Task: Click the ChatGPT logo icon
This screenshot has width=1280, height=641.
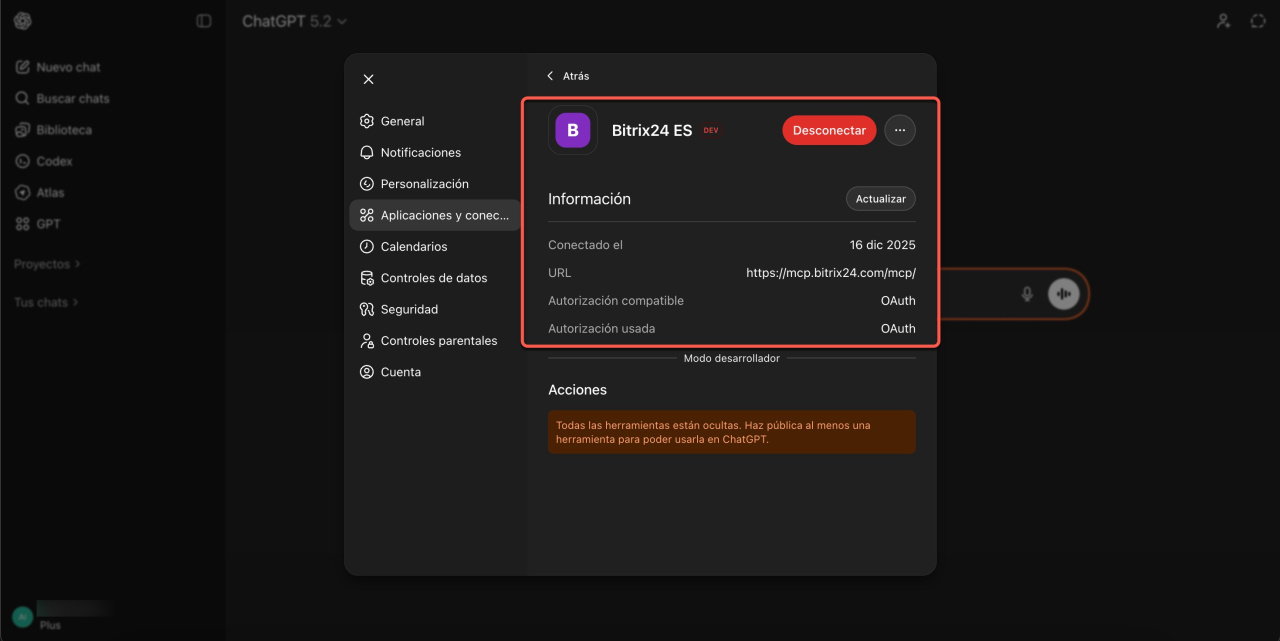Action: (x=22, y=21)
